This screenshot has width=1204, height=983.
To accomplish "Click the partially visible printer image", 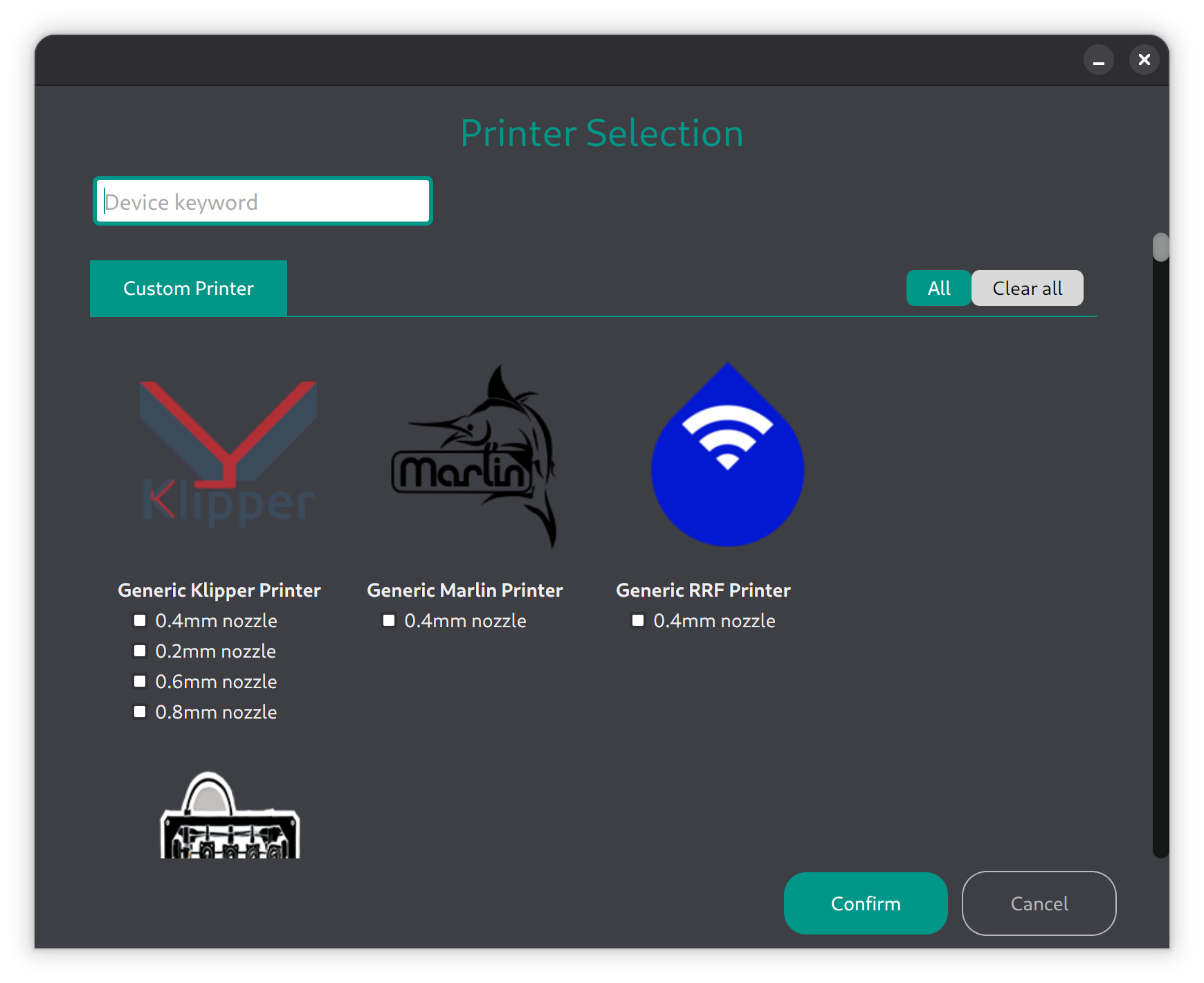I will pos(230,817).
